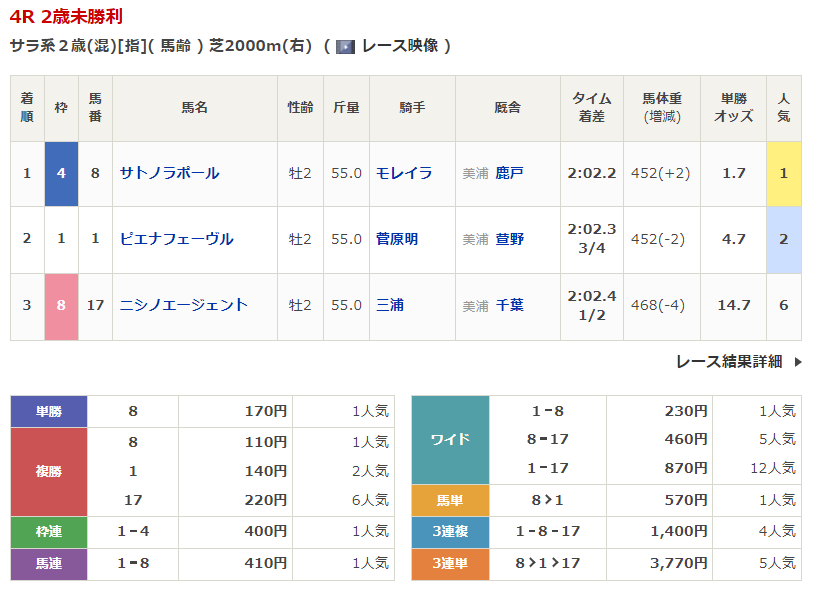
Task: Expand レース結果詳細 race details
Action: [729, 362]
